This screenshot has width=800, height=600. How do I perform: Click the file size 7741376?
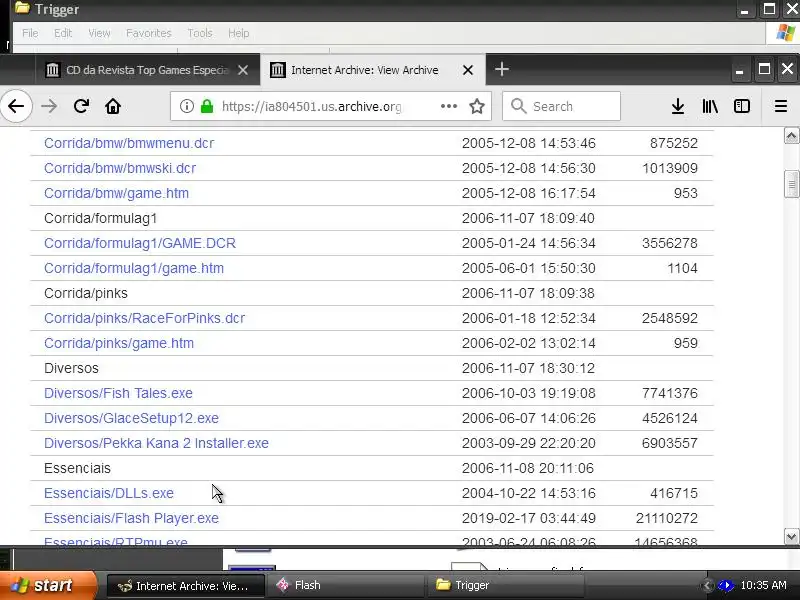pos(669,393)
